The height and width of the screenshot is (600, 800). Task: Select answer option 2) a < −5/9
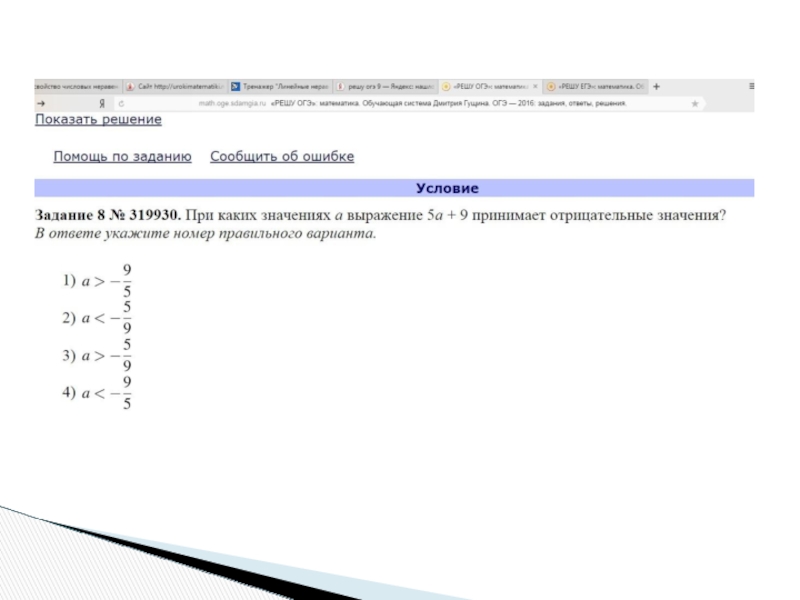[x=97, y=318]
